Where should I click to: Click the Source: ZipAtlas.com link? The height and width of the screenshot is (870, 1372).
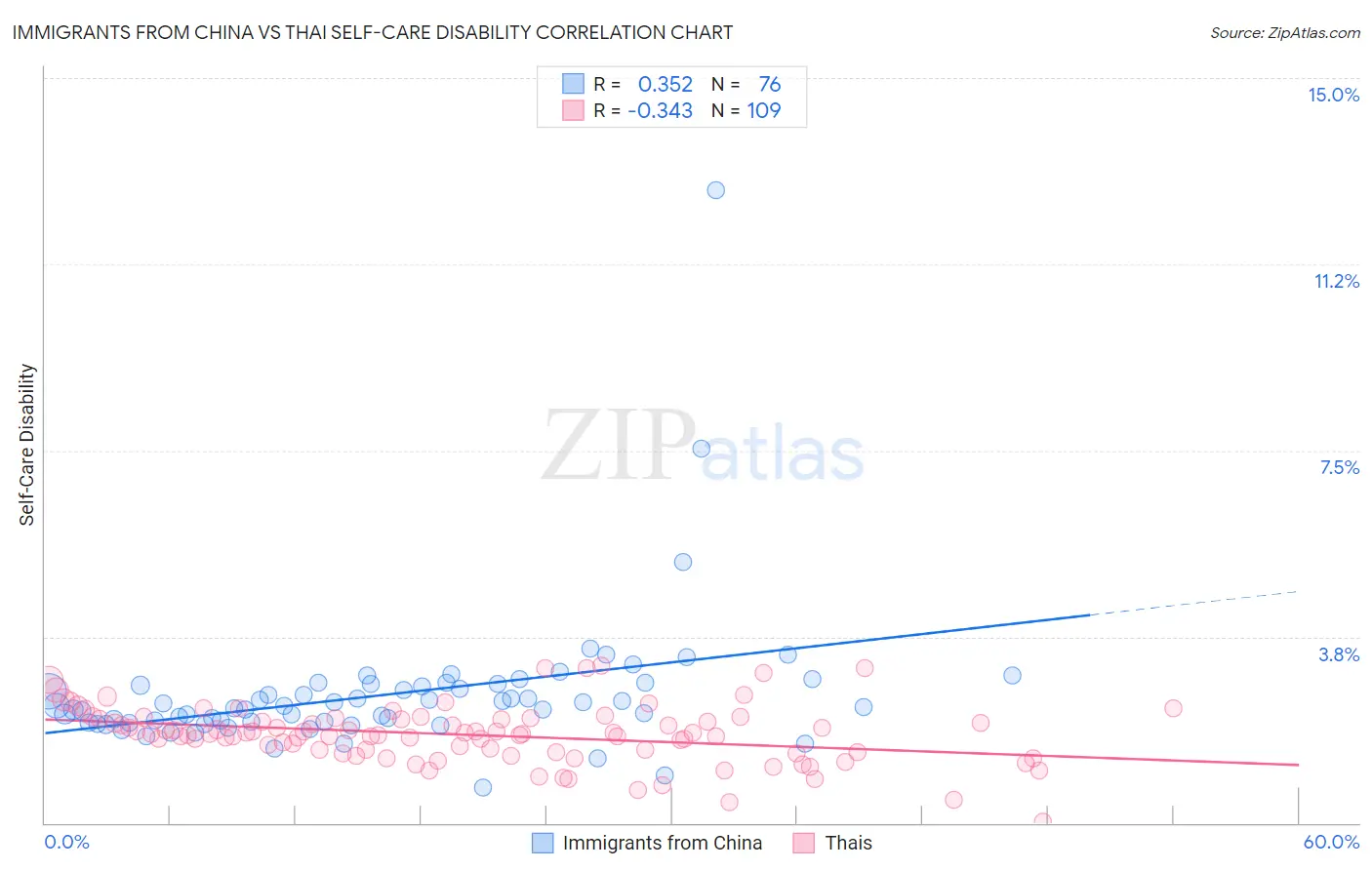click(x=1285, y=32)
